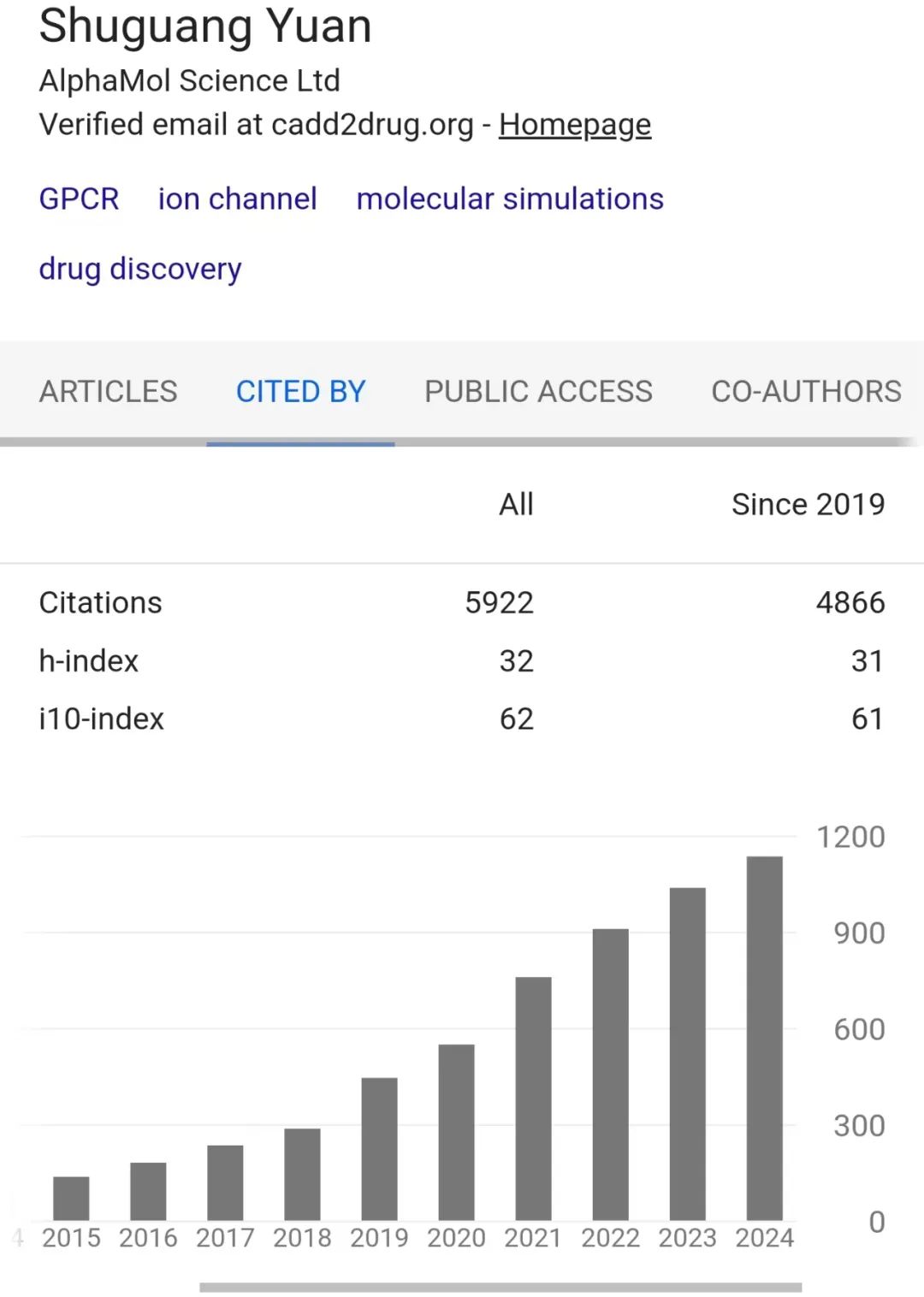The image size is (924, 1297).
Task: Select the Cited By tab
Action: coord(300,391)
